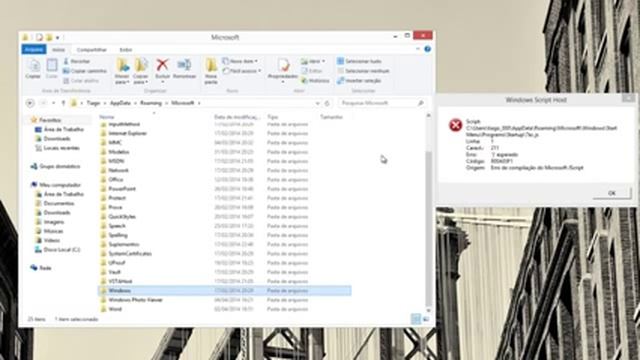Select Vídeos under Meu computador
The height and width of the screenshot is (360, 640).
[x=51, y=240]
